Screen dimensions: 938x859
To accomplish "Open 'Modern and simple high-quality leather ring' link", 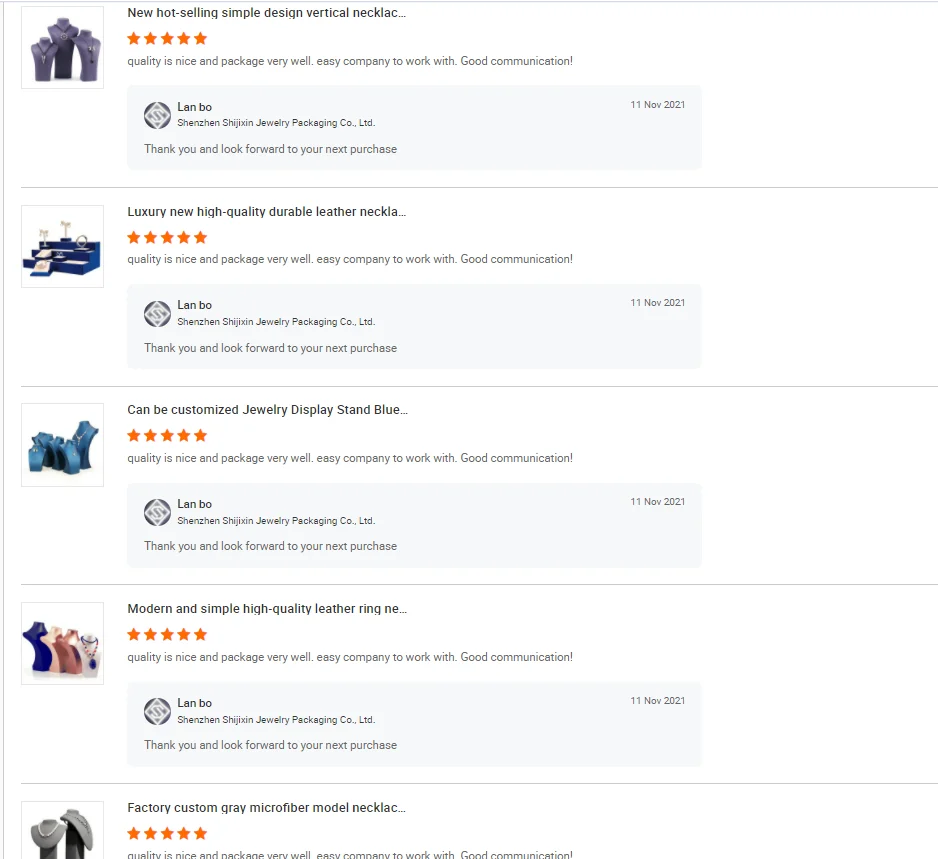I will pos(267,609).
